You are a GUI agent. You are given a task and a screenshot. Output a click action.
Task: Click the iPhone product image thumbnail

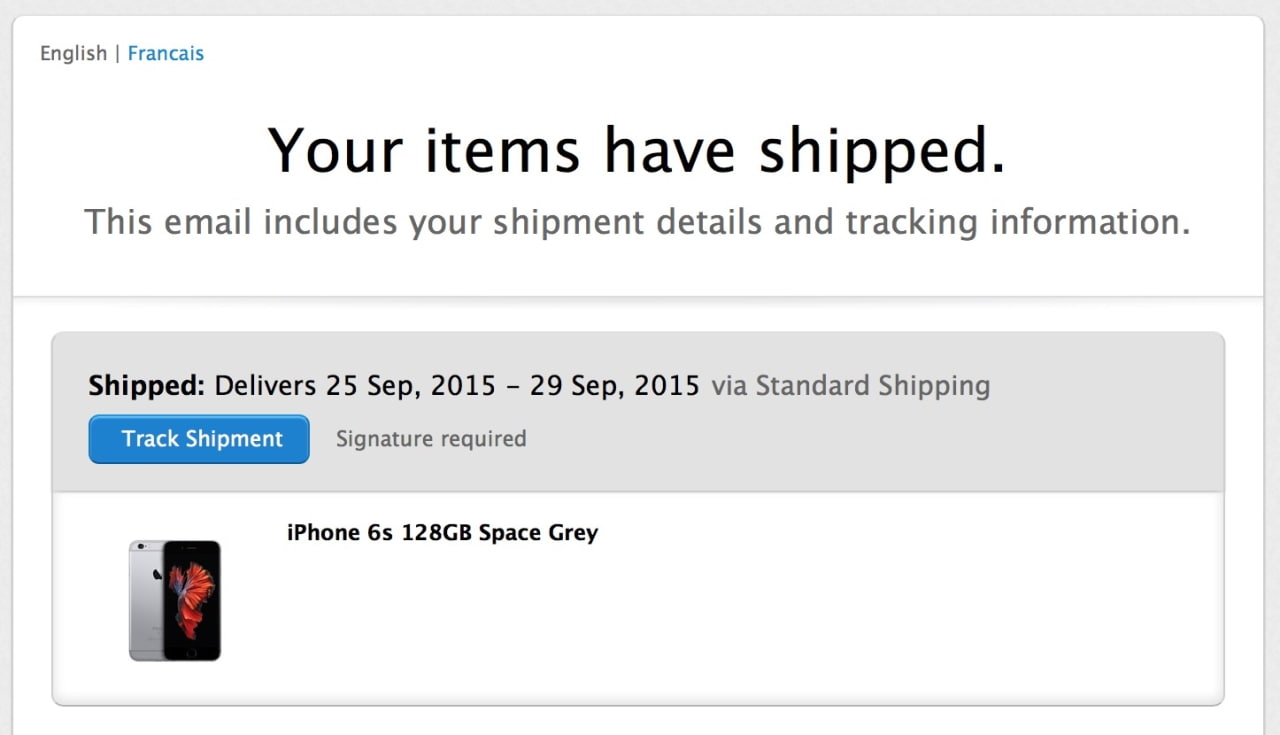[x=174, y=599]
